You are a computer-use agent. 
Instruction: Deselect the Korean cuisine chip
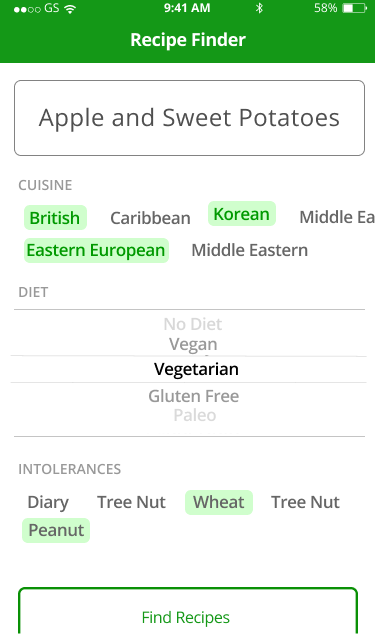242,214
